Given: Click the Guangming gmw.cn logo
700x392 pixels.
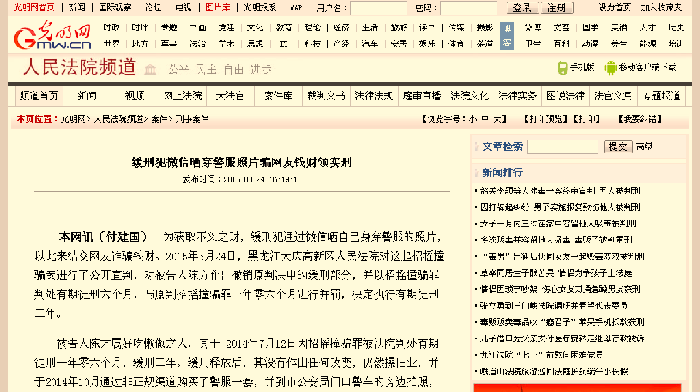Looking at the screenshot, I should pyautogui.click(x=52, y=35).
